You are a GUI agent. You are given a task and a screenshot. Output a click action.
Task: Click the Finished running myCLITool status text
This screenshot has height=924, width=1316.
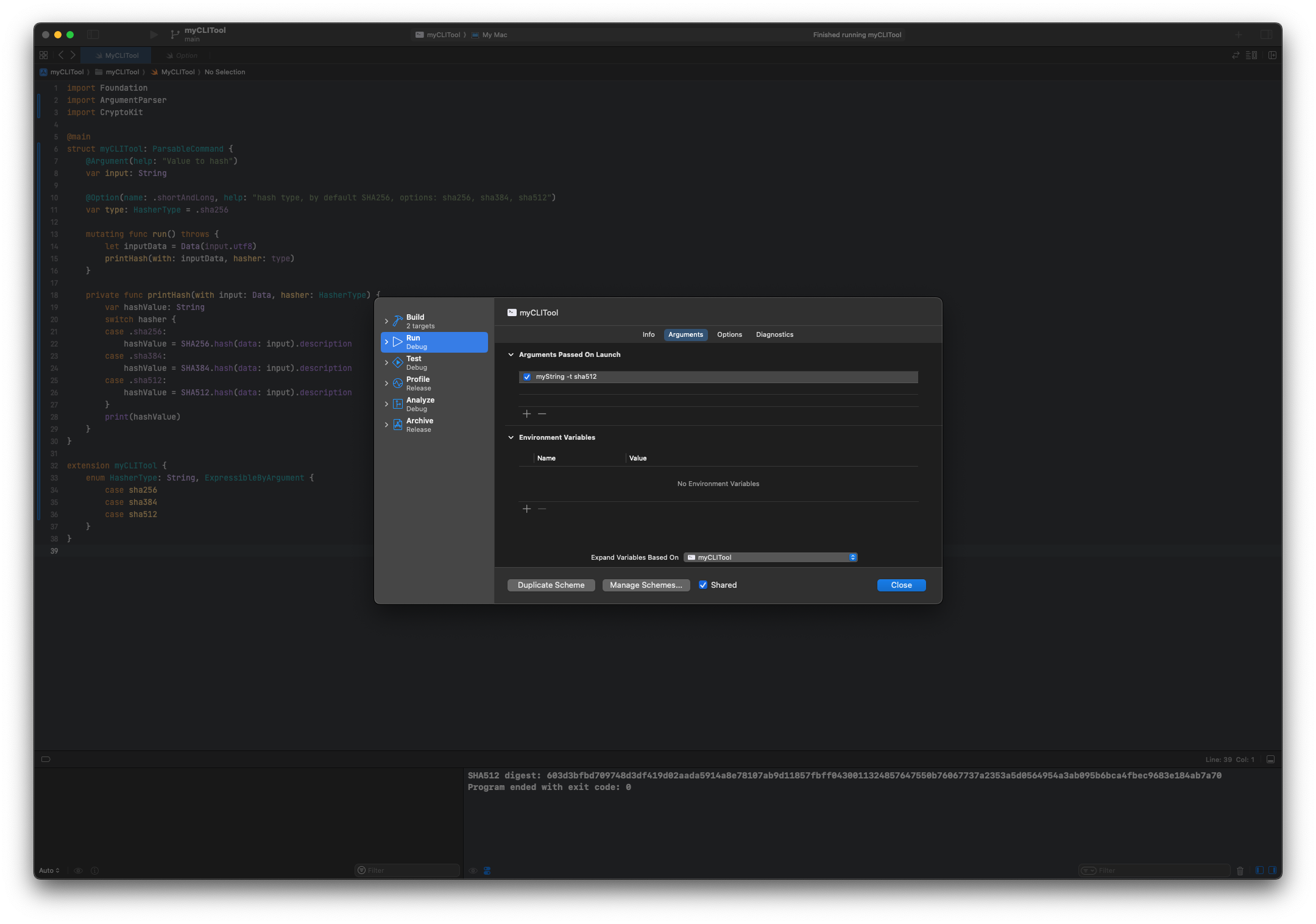point(857,35)
